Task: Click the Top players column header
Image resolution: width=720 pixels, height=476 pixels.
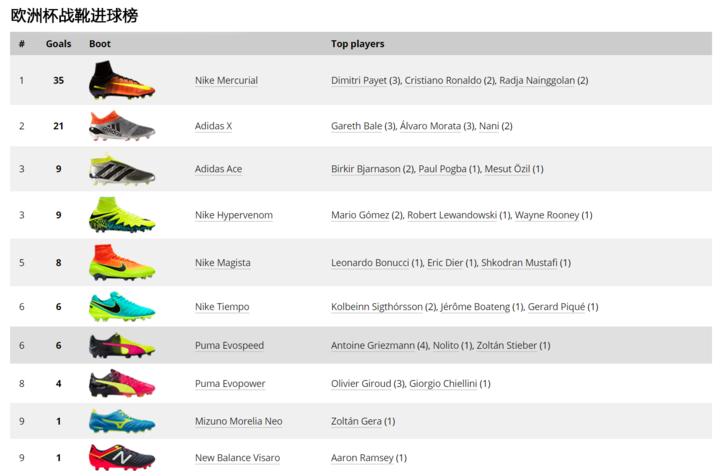Action: click(357, 44)
